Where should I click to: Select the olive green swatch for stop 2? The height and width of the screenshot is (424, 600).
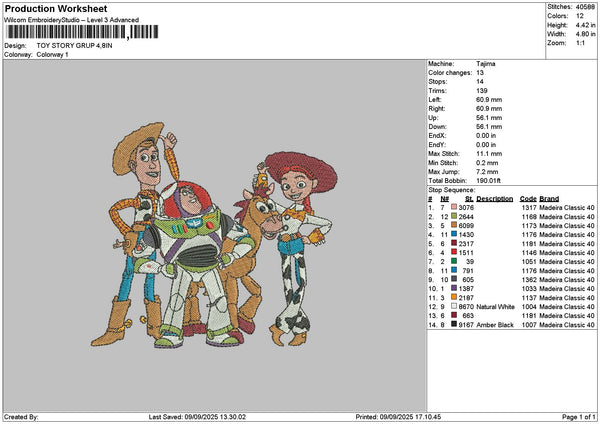click(x=454, y=216)
